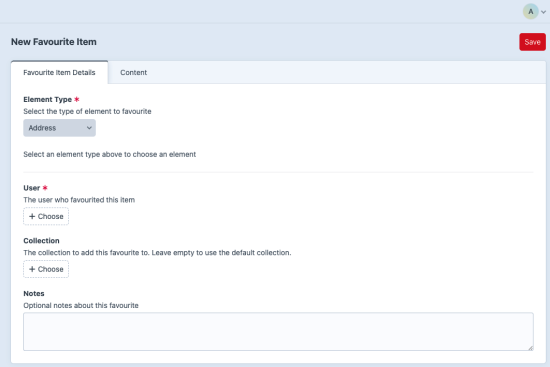Click 'Optional notes about this favourite' text
550x367 pixels.
(x=81, y=306)
